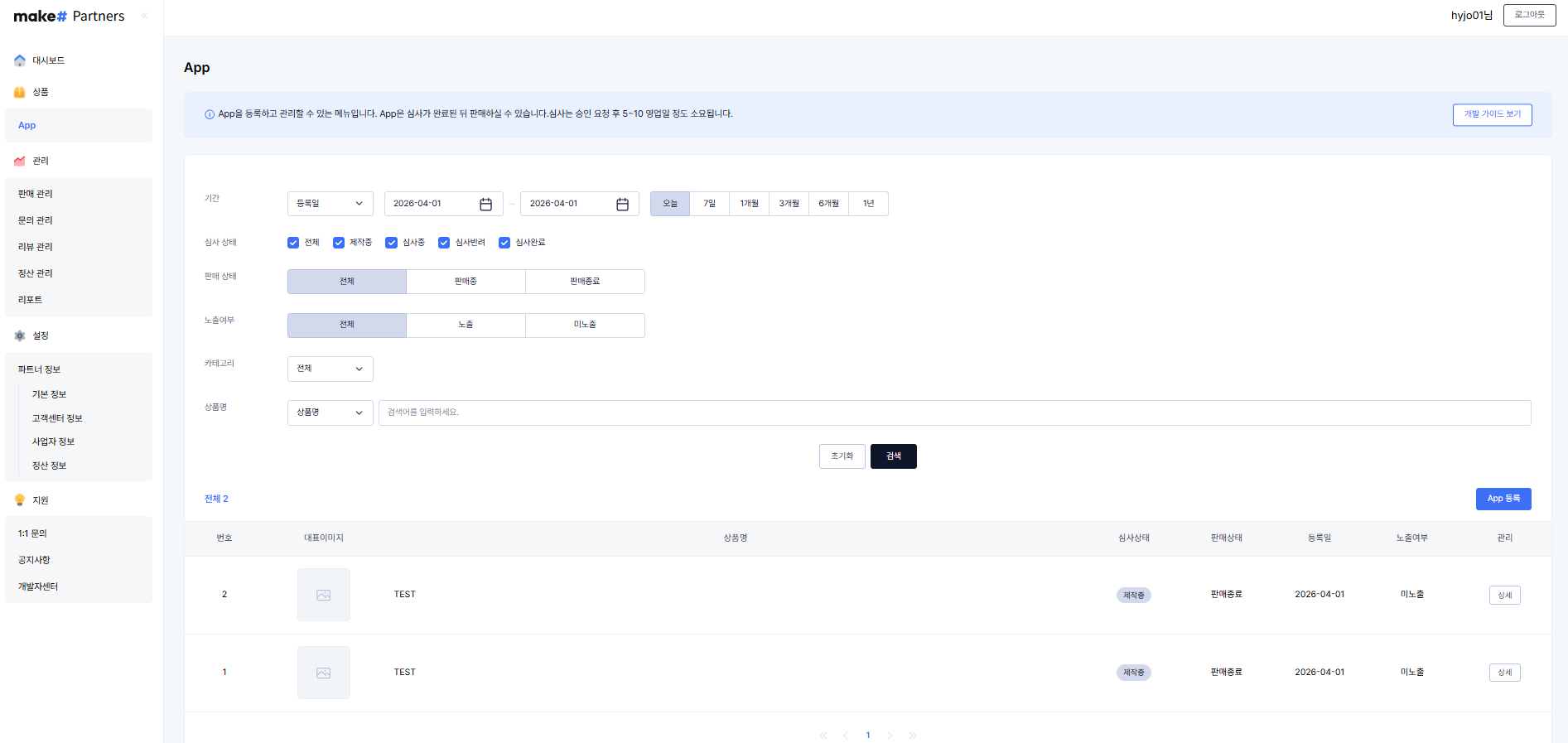
Task: Select the 판매중 sales status tab
Action: click(466, 282)
